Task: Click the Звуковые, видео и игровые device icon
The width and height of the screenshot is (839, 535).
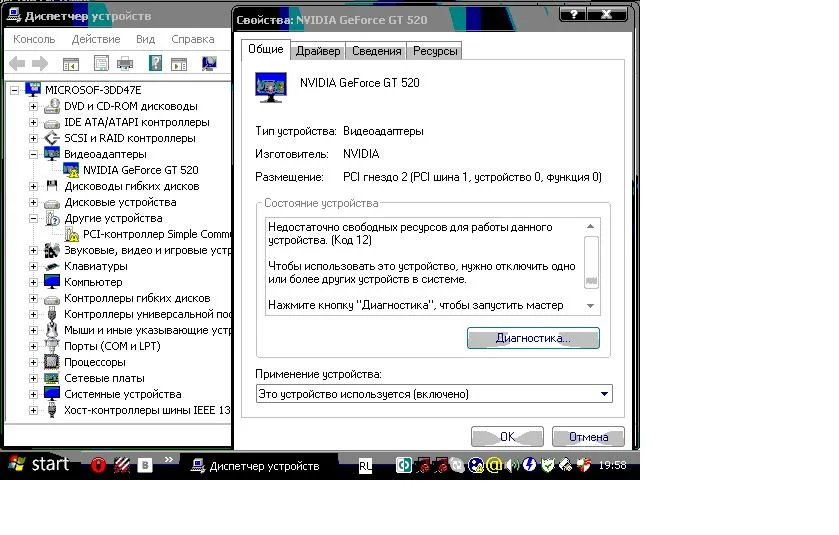Action: 52,250
